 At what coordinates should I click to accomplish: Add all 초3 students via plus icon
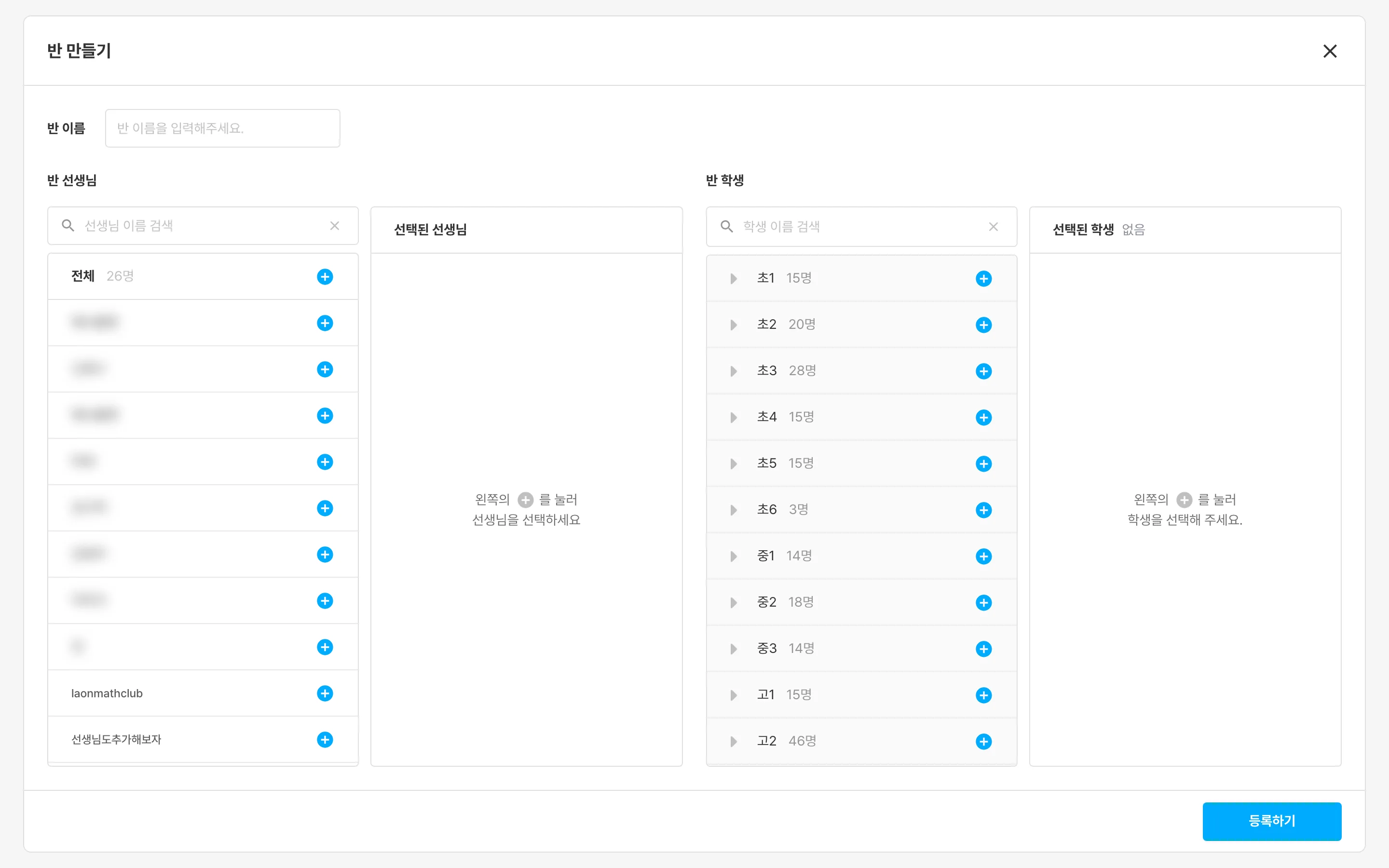pos(984,371)
